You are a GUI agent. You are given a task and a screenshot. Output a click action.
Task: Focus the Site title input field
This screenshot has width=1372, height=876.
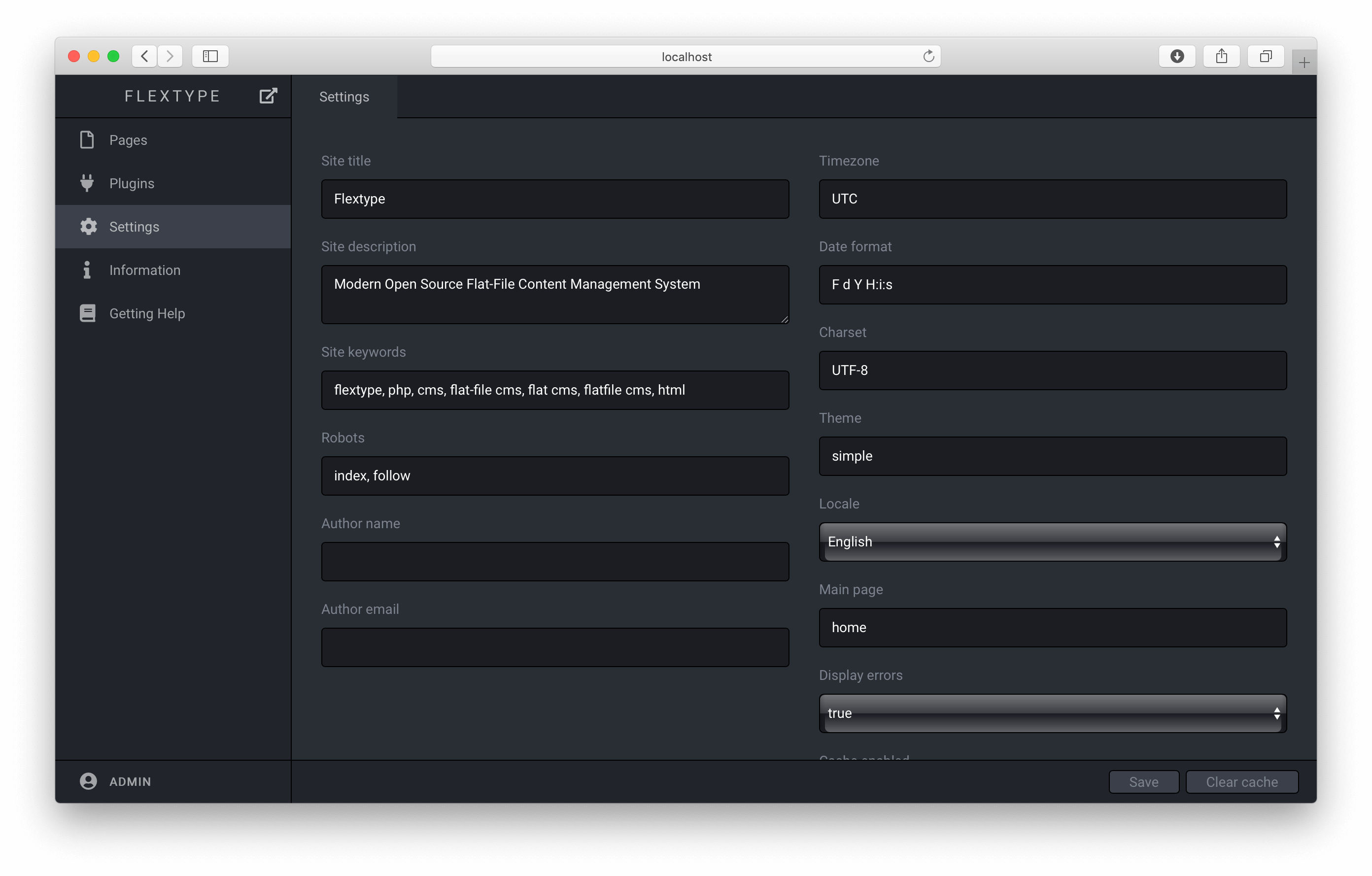coord(555,199)
